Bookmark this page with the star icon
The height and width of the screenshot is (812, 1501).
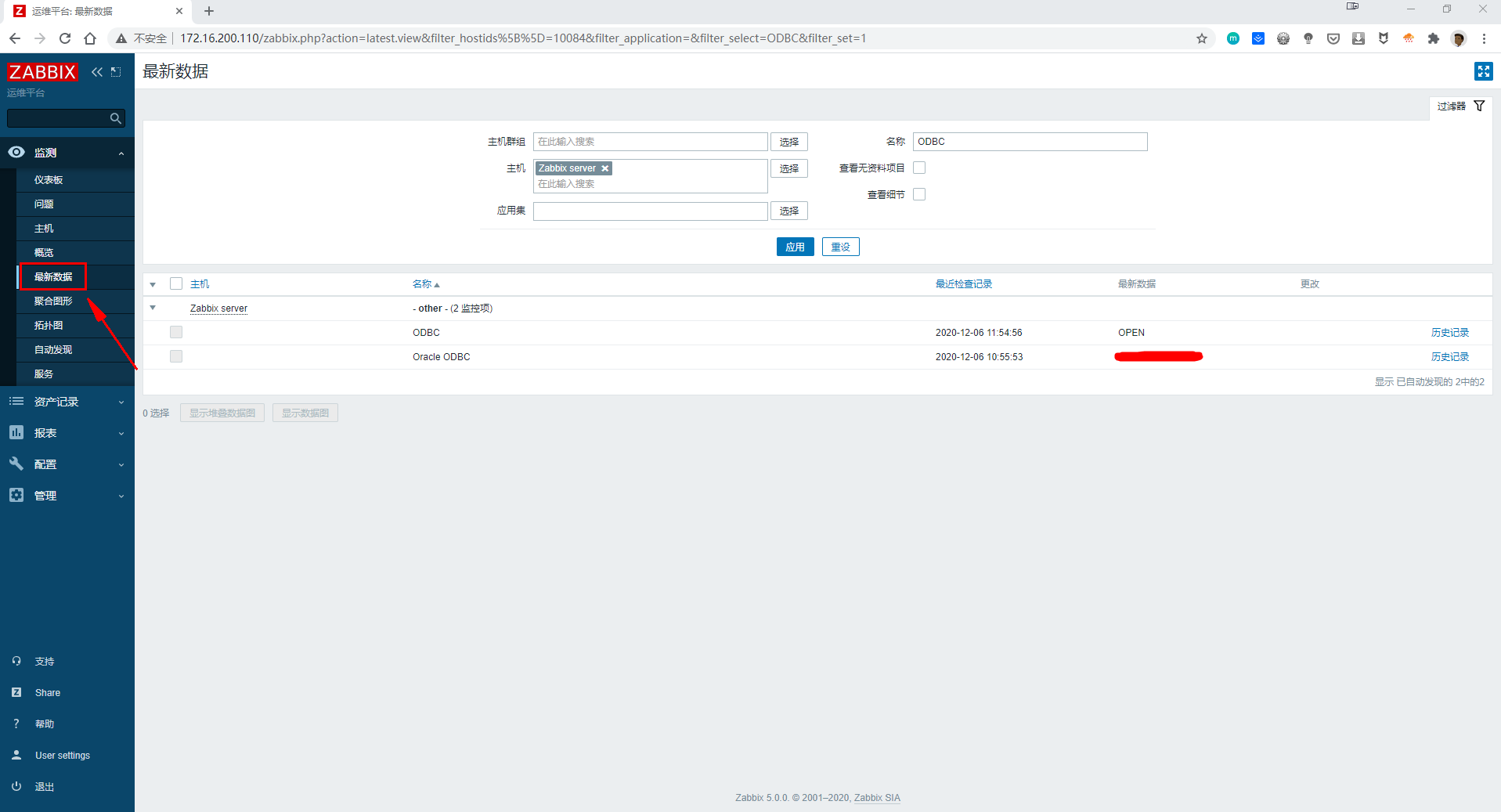click(x=1203, y=38)
